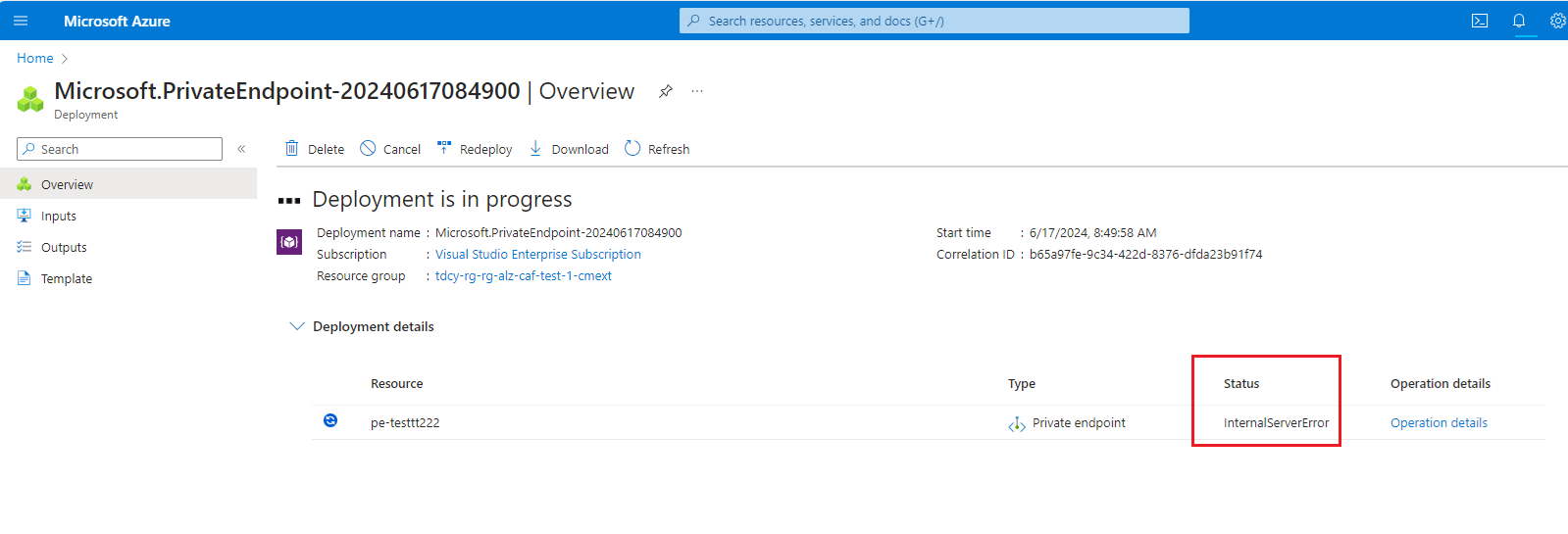The width and height of the screenshot is (1568, 534).
Task: Click the InternalServerError status value
Action: (x=1277, y=422)
